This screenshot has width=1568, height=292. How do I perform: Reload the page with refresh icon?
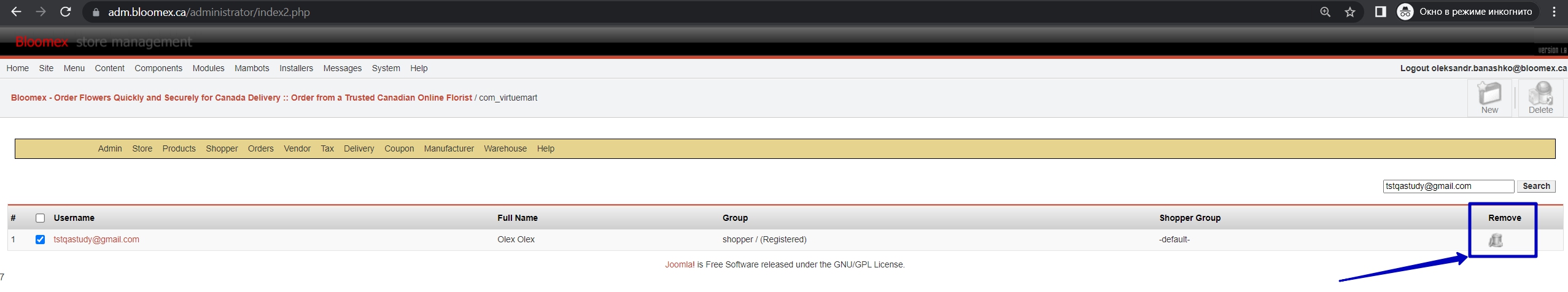tap(65, 12)
